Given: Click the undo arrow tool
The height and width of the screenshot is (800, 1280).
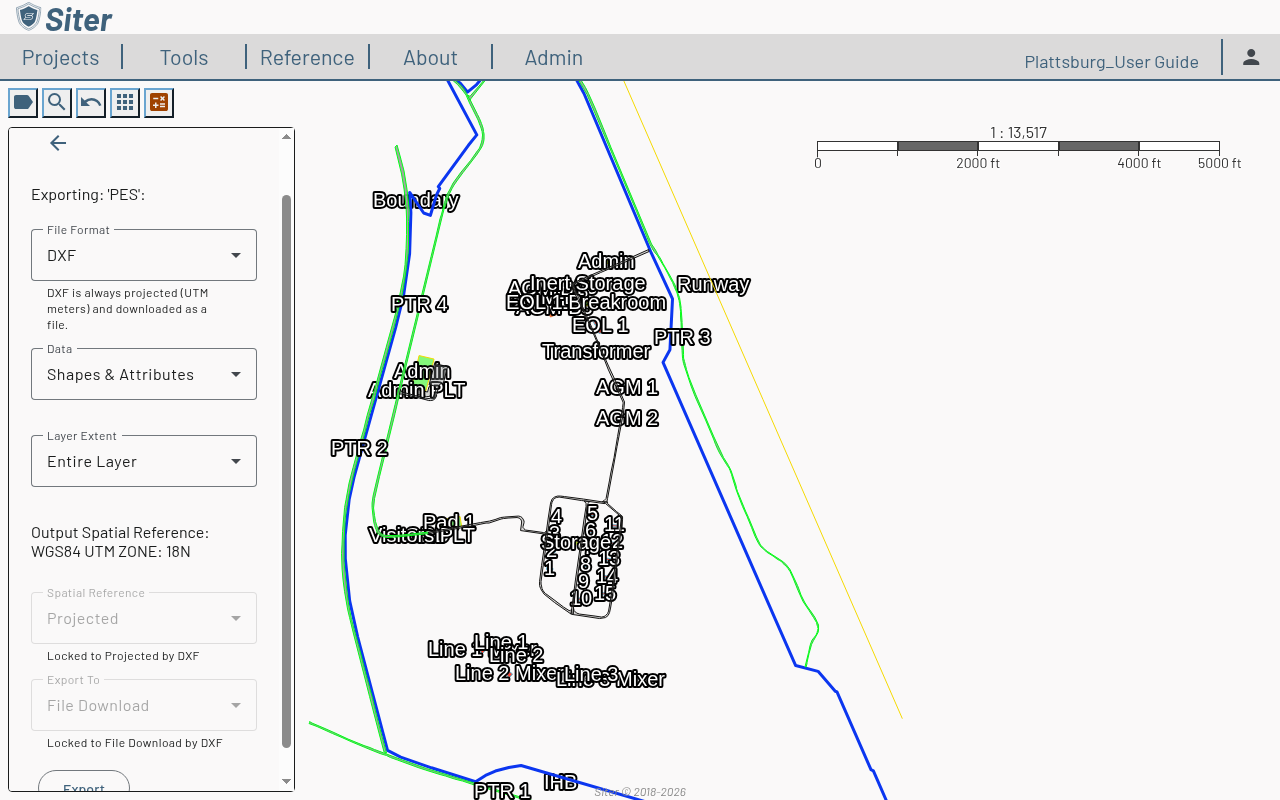Looking at the screenshot, I should click(91, 102).
